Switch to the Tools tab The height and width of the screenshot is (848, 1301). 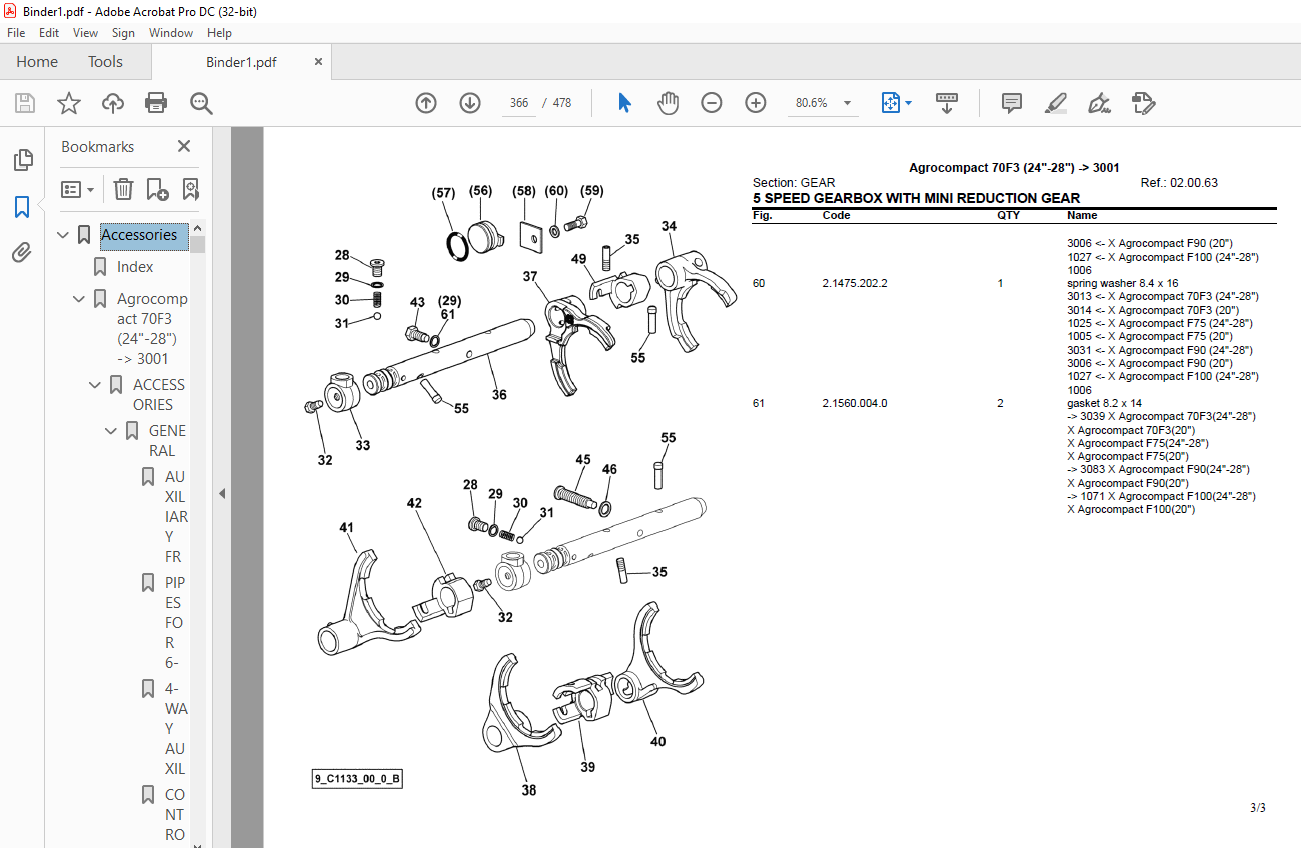tap(105, 62)
